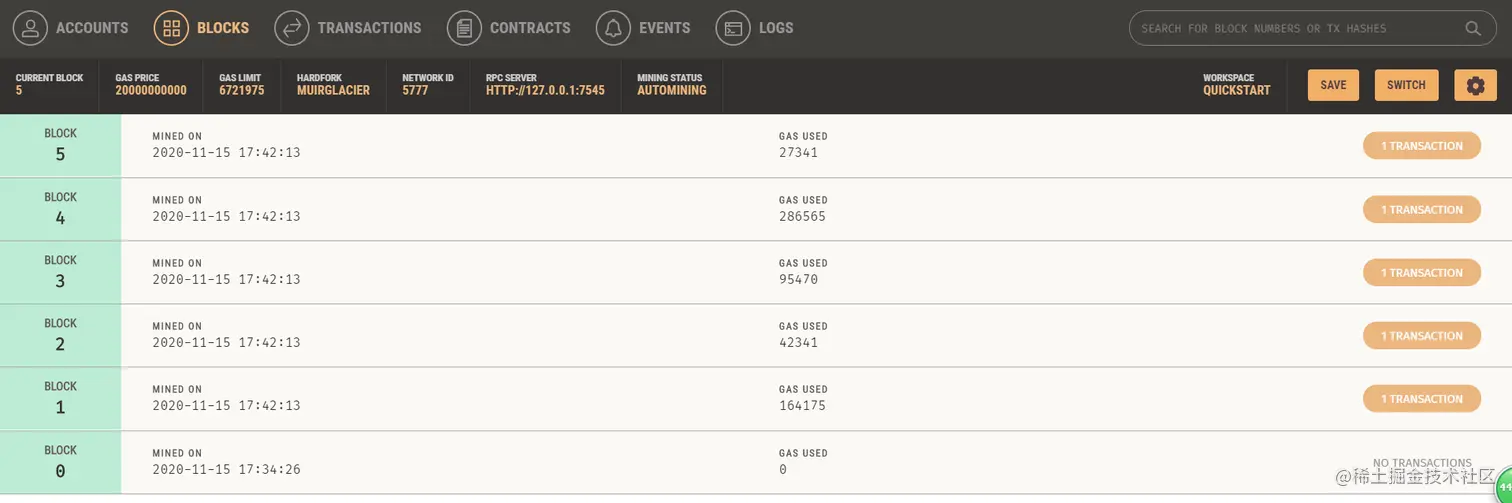Click the Accounts person icon
Viewport: 1512px width, 503px height.
[x=30, y=28]
